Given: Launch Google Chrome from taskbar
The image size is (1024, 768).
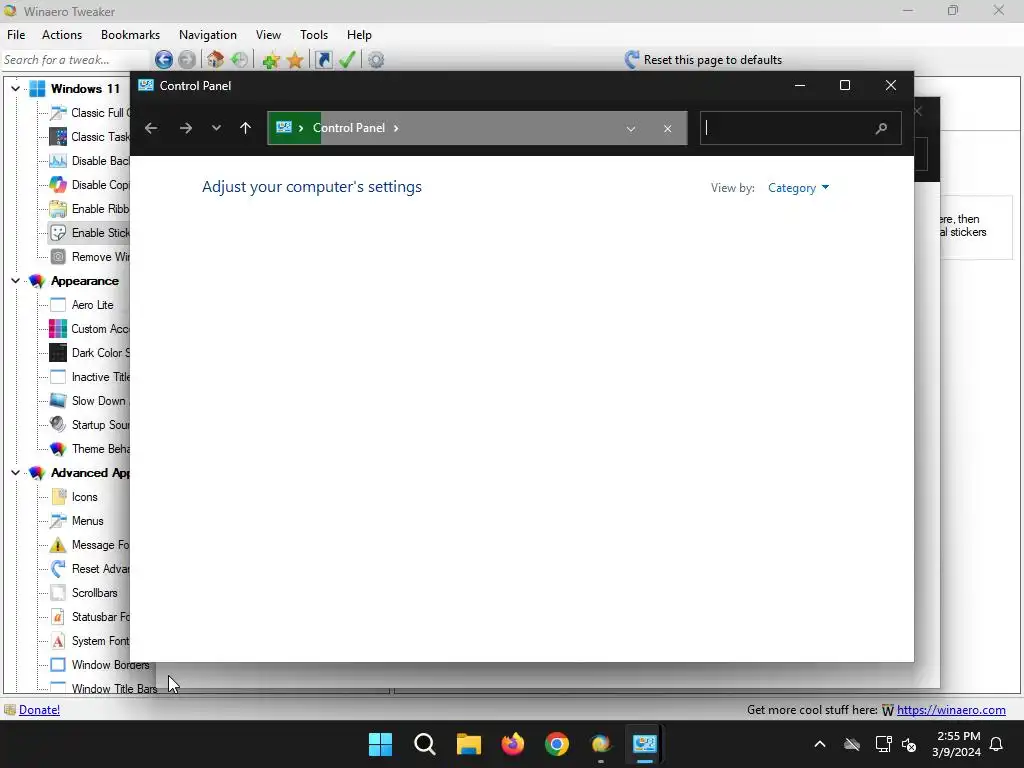Looking at the screenshot, I should point(557,744).
